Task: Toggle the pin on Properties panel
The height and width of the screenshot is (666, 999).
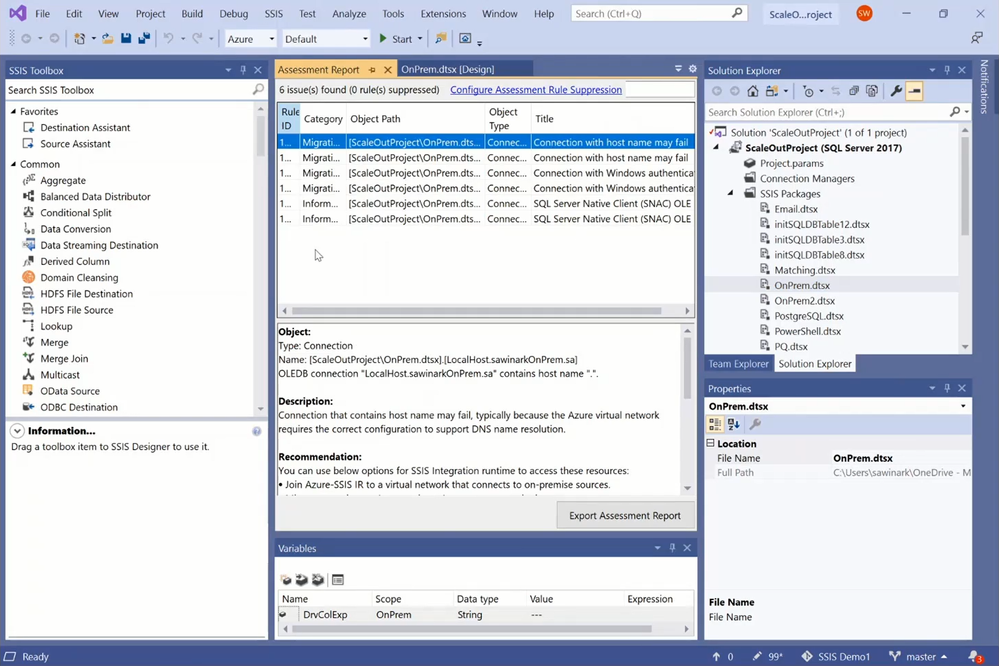Action: click(947, 388)
